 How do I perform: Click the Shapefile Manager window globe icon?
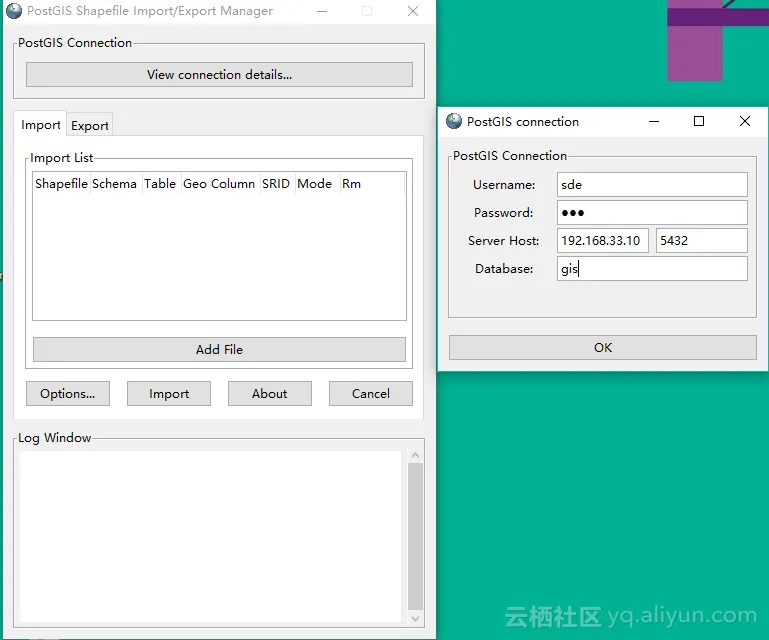14,10
